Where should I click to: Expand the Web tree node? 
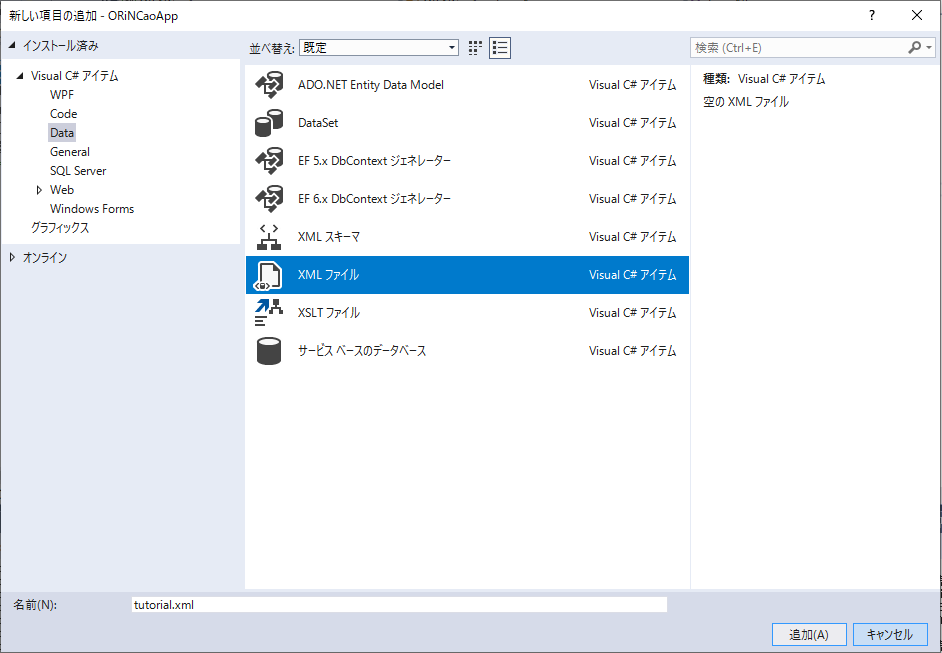(39, 190)
